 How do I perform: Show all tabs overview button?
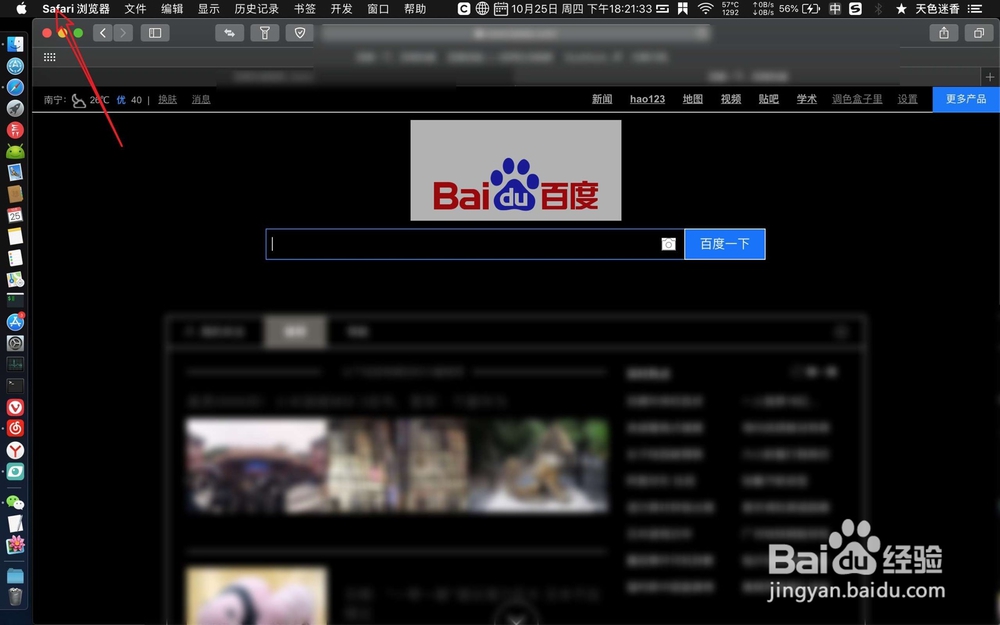point(979,33)
